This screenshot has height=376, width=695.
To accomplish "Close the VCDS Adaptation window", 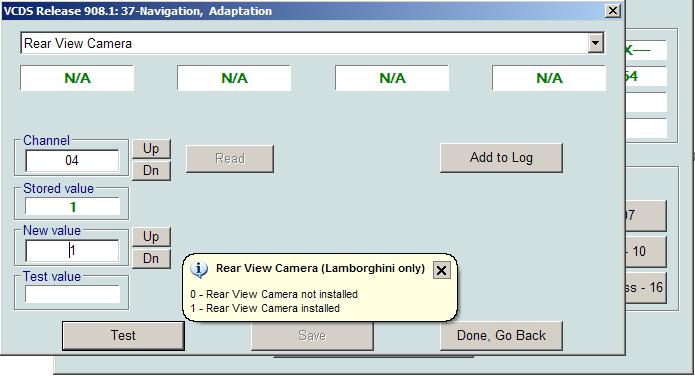I will (613, 11).
